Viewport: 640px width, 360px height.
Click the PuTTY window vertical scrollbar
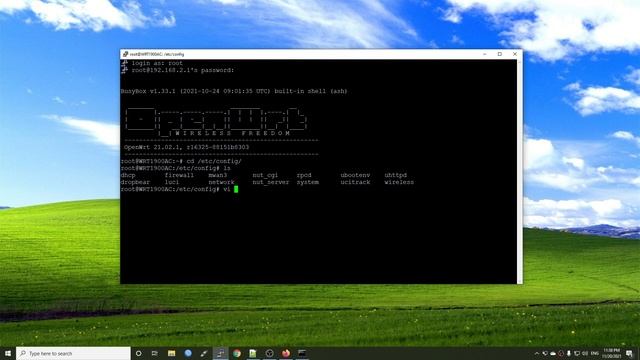pyautogui.click(x=519, y=171)
